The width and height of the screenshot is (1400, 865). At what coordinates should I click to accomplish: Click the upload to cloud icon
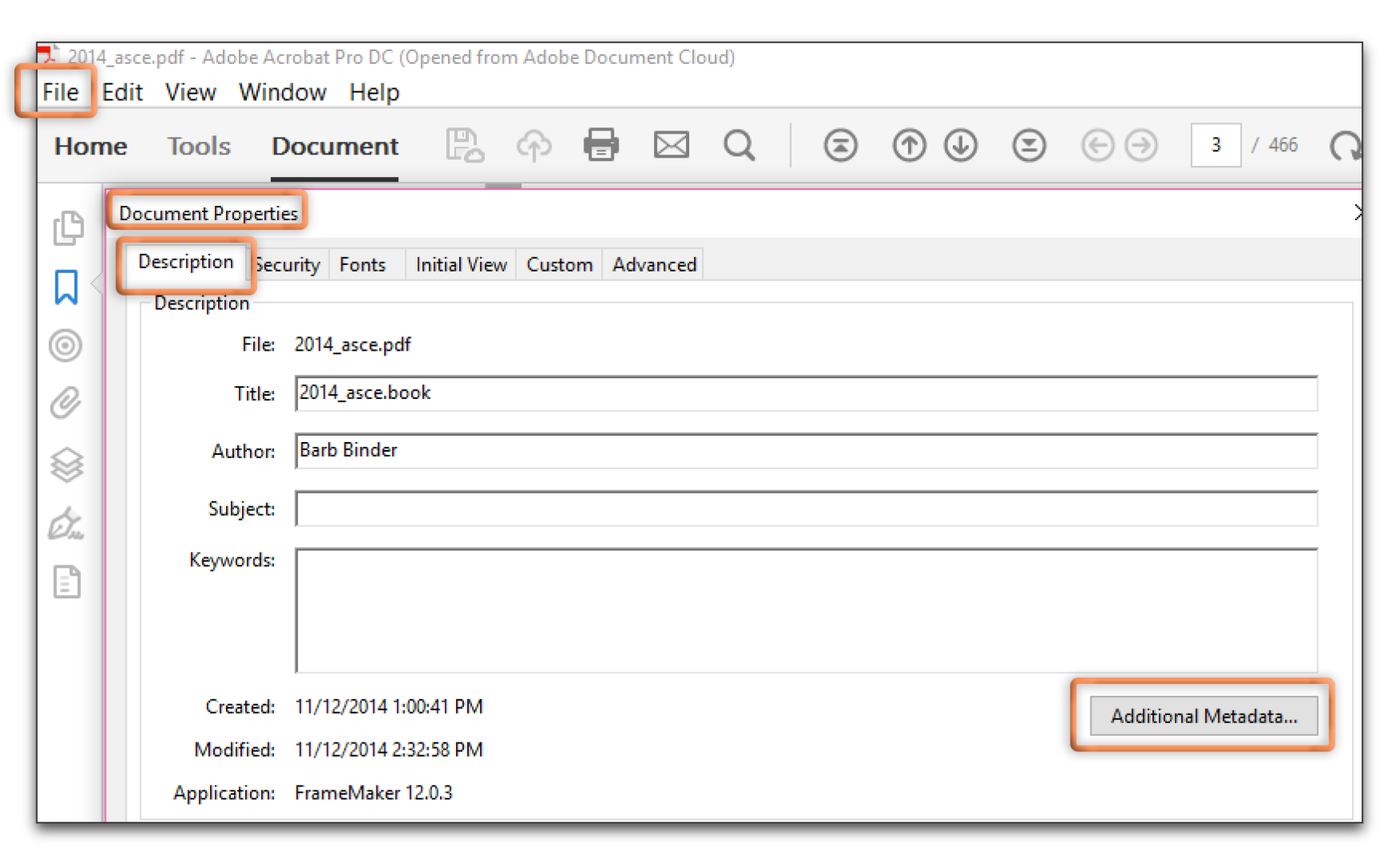tap(534, 145)
